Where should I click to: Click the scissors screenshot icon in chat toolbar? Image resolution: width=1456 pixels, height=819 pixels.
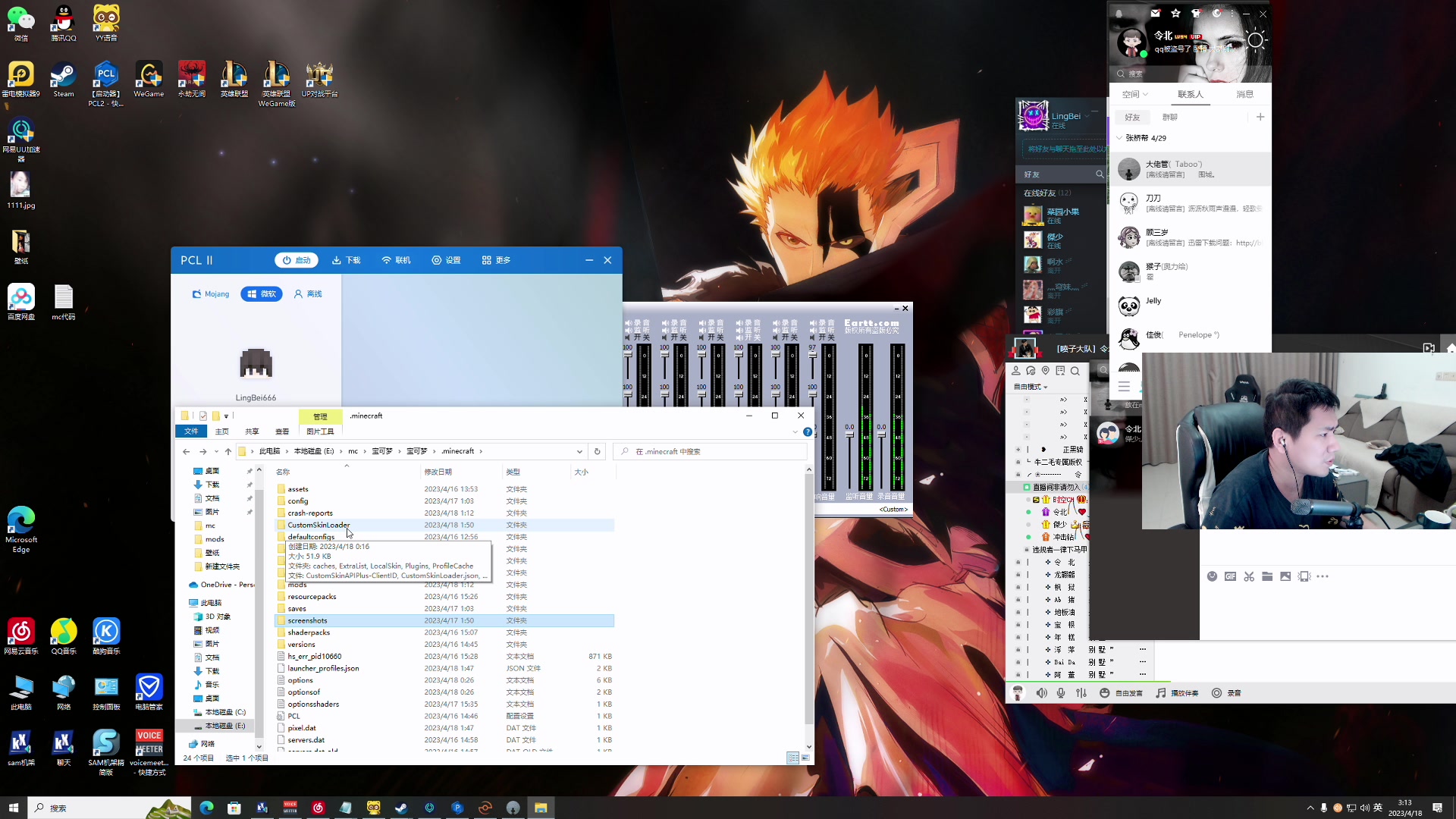[x=1249, y=576]
